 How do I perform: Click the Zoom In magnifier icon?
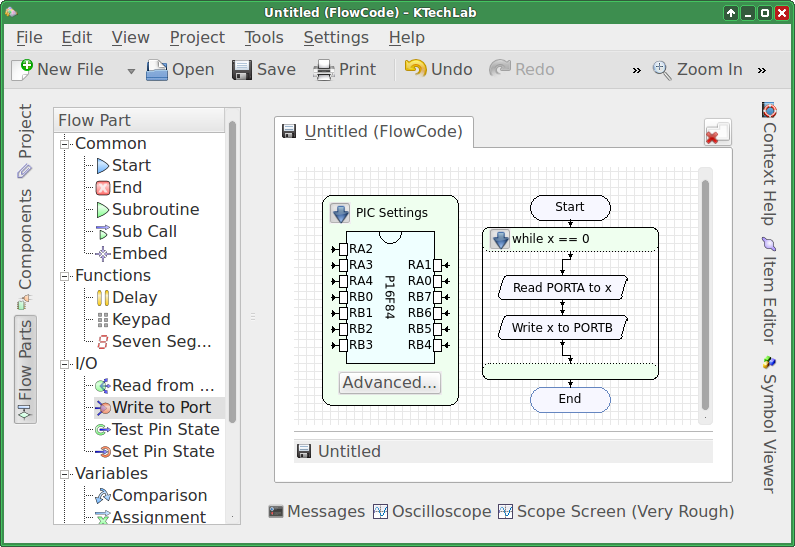pos(662,70)
